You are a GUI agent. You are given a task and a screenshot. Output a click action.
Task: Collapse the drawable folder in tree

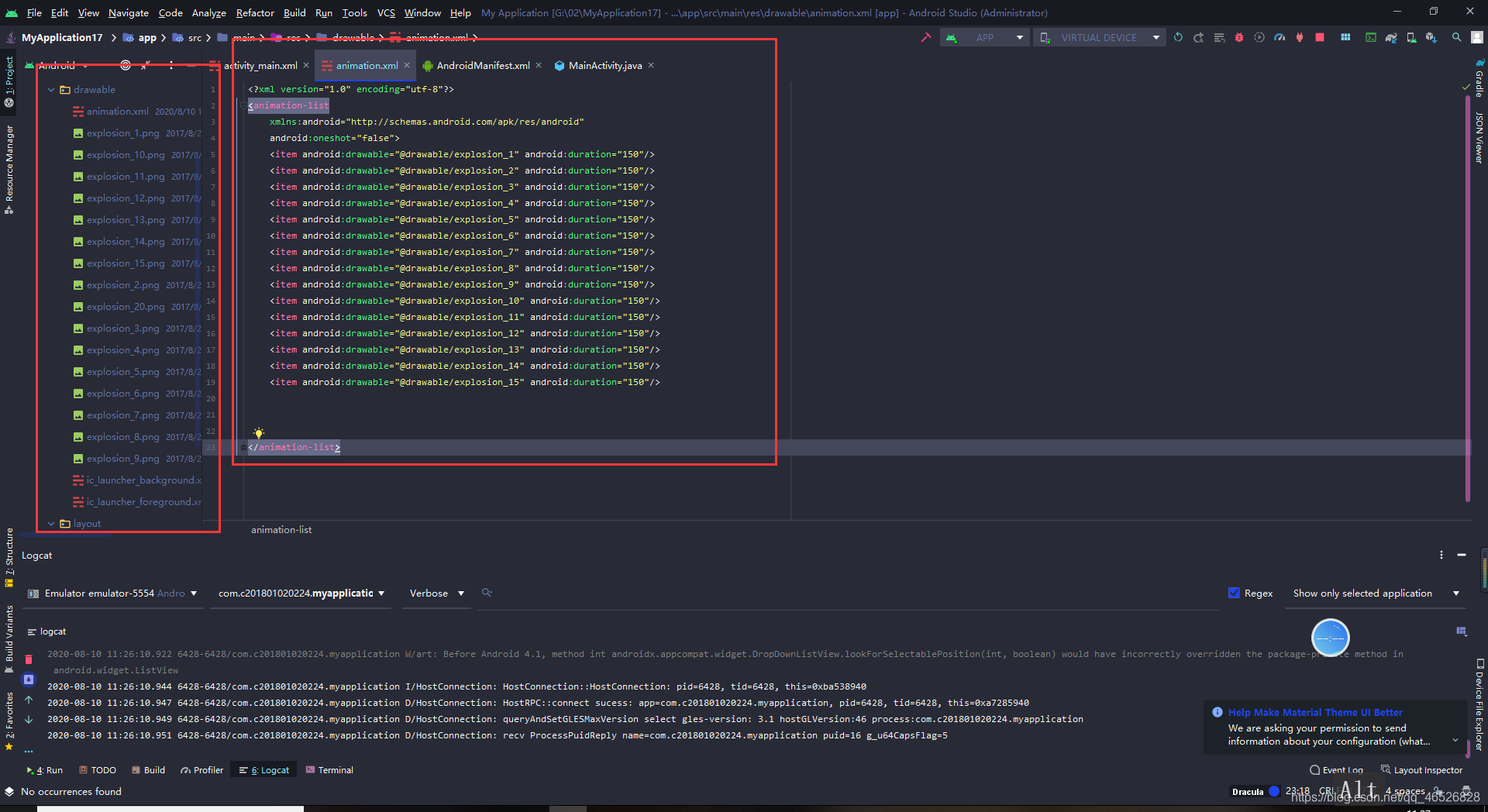coord(51,90)
